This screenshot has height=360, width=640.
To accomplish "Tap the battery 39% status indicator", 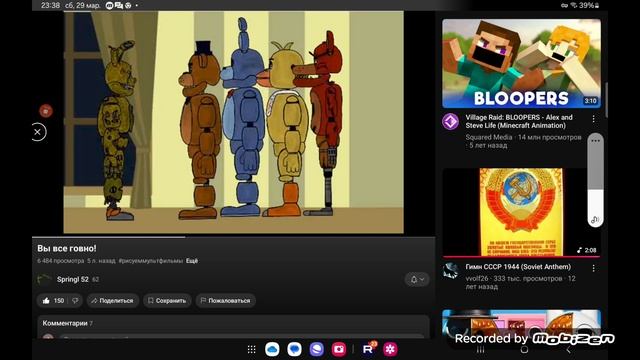I will tap(589, 5).
